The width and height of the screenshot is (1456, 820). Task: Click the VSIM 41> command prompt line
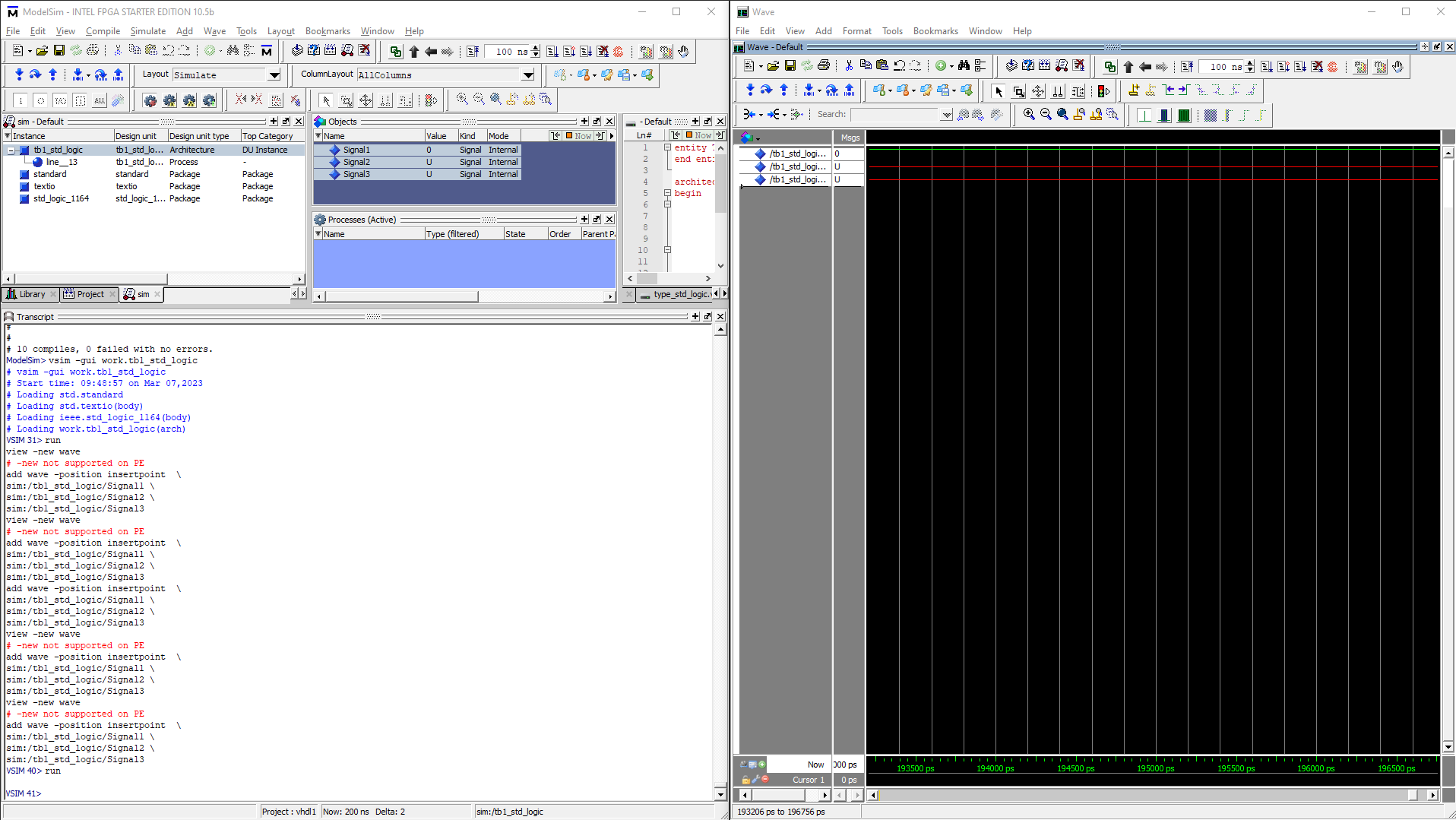(24, 793)
